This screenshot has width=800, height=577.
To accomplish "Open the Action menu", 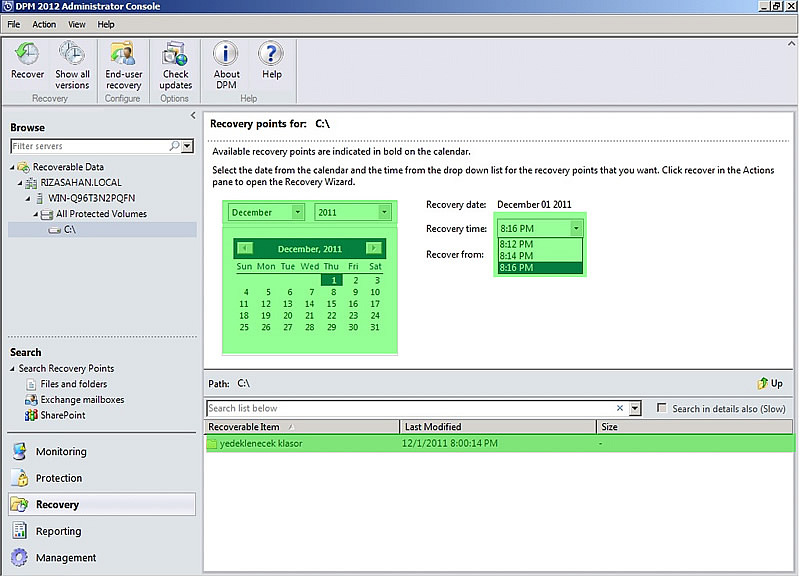I will pyautogui.click(x=43, y=24).
